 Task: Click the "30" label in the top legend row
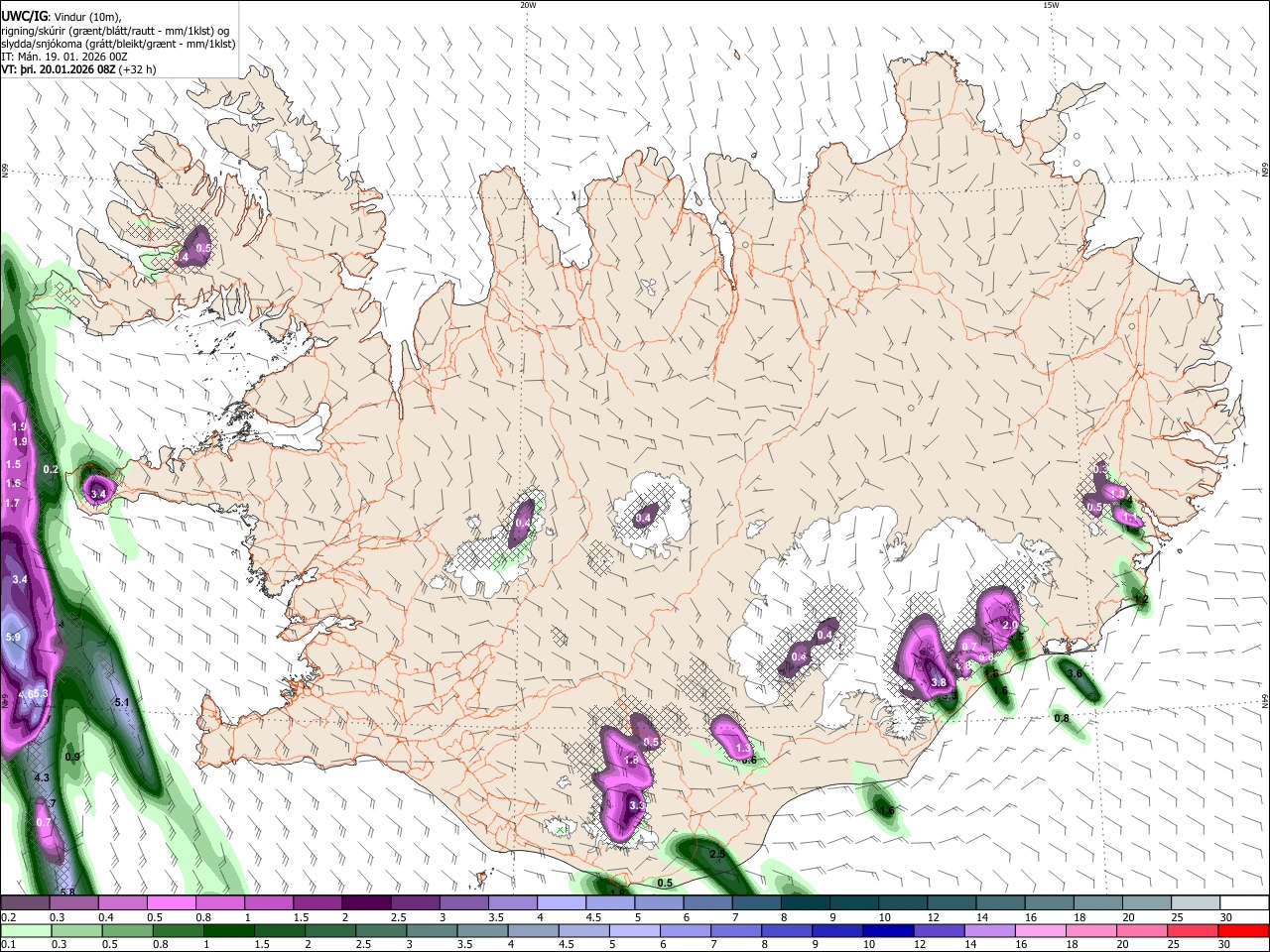pyautogui.click(x=1226, y=917)
